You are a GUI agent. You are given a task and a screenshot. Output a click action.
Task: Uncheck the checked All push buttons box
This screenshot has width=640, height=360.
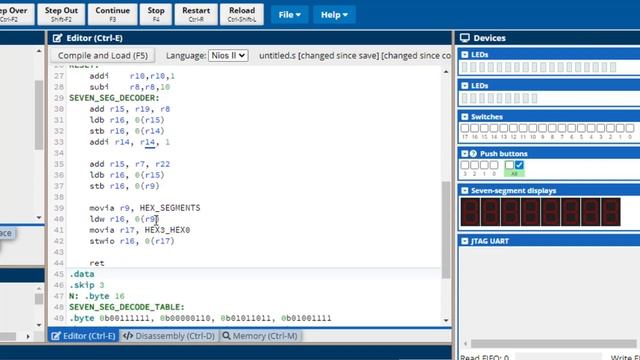tap(519, 165)
